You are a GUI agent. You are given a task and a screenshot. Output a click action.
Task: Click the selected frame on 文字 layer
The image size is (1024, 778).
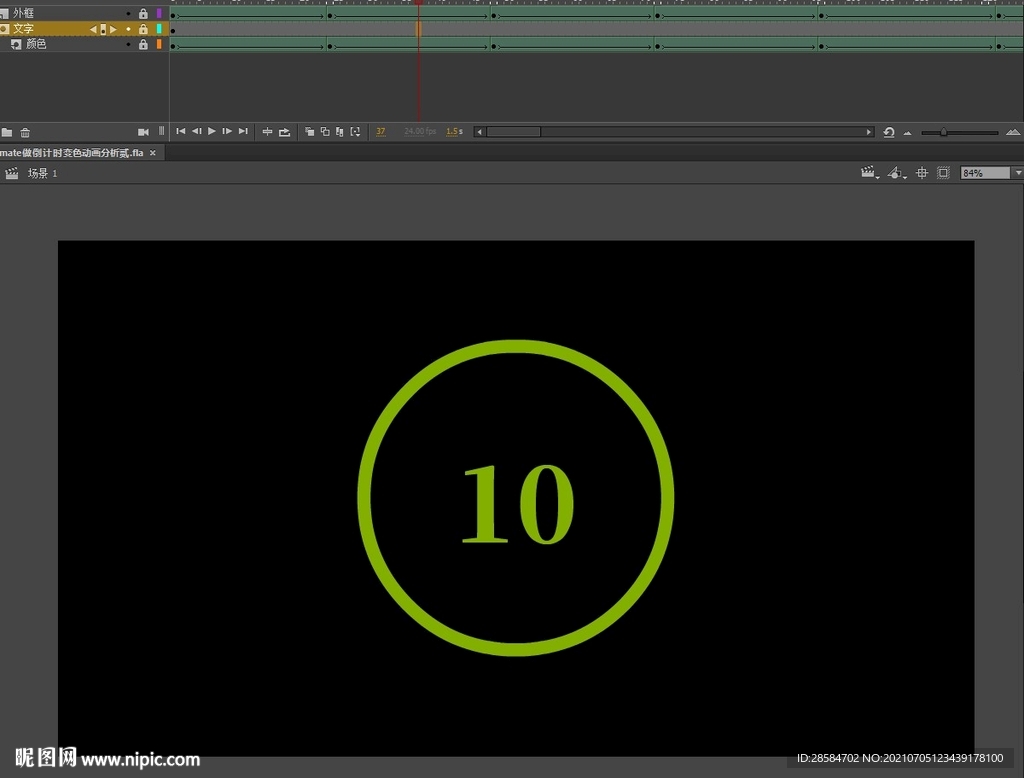click(x=419, y=29)
